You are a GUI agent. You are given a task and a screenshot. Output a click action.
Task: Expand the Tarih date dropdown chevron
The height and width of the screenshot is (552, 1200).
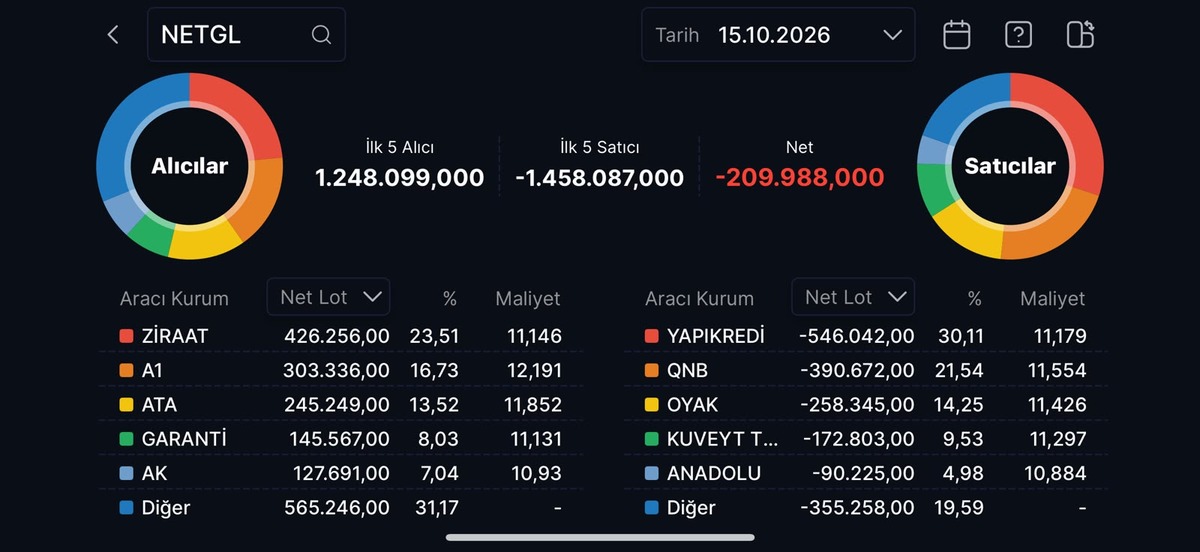[892, 35]
